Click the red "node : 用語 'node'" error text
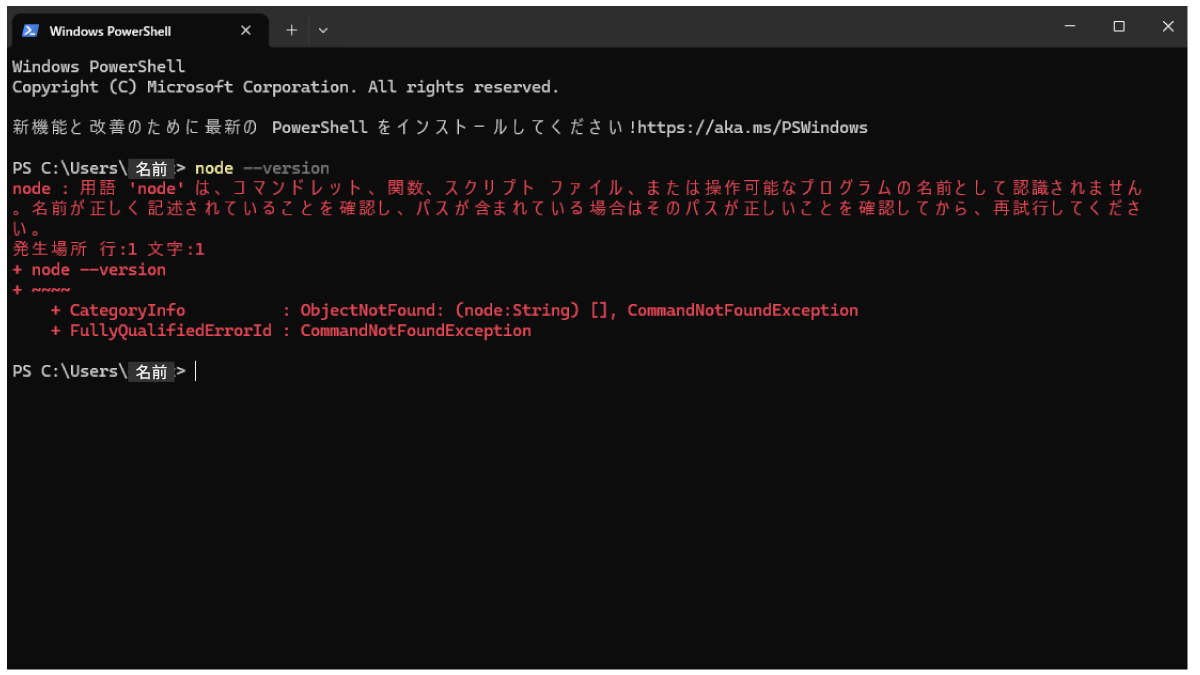Image resolution: width=1200 pixels, height=675 pixels. 100,188
